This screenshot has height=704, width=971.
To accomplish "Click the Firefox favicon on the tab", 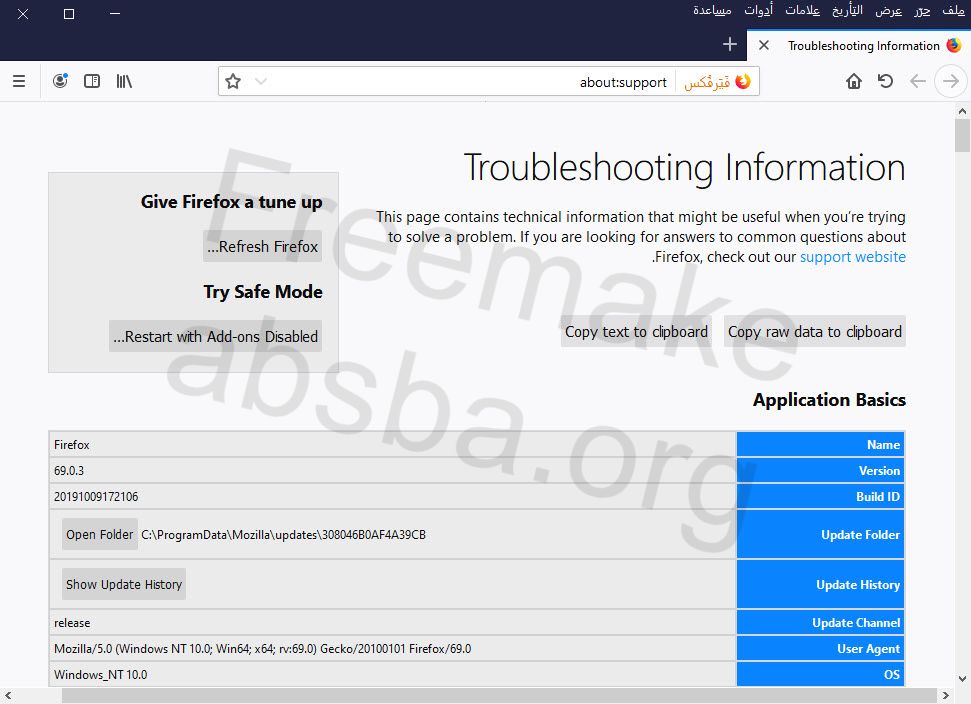I will point(954,45).
